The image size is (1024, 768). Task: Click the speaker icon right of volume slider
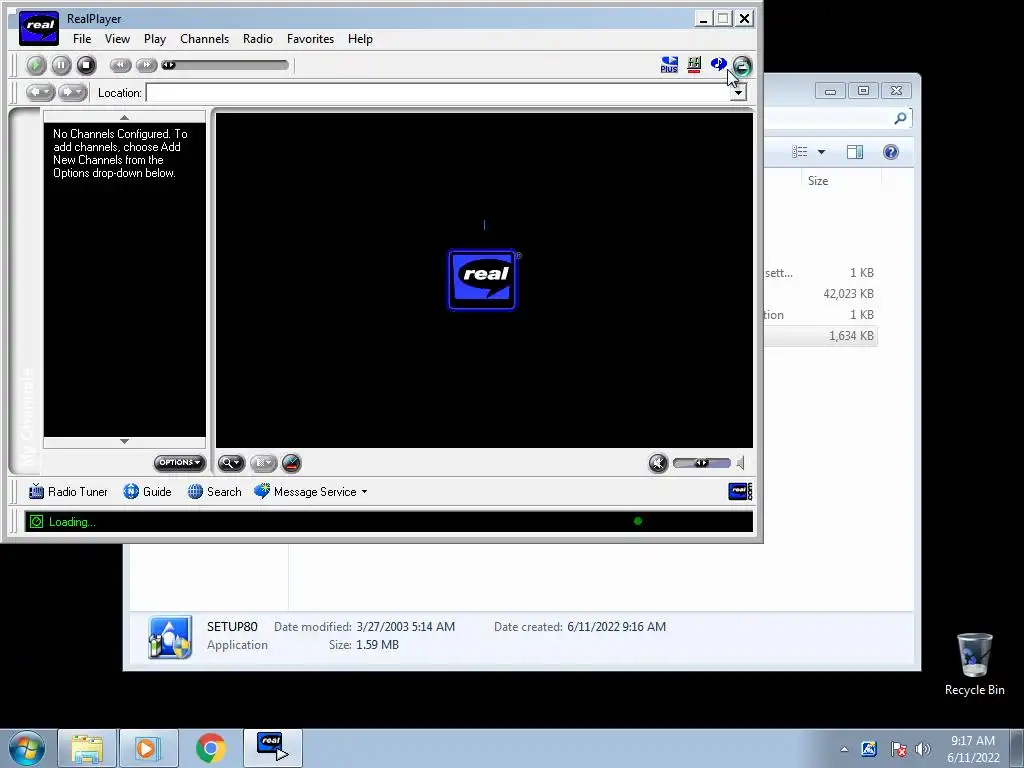[x=741, y=463]
